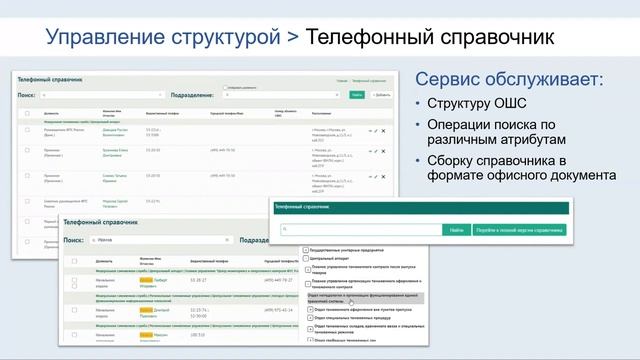640x360 pixels.
Task: Click pencil edit icon in third table row
Action: (x=376, y=177)
